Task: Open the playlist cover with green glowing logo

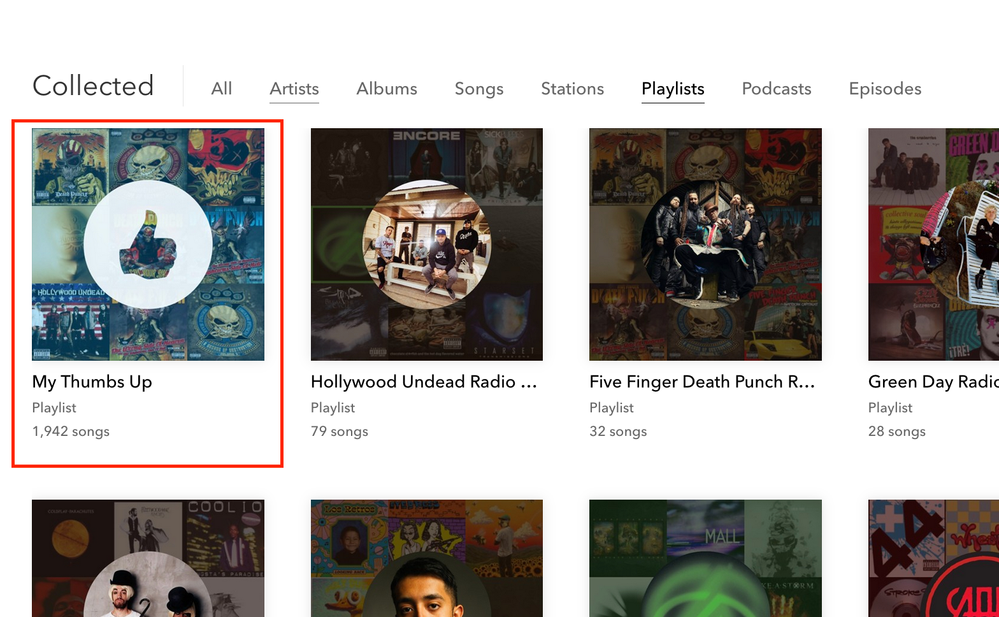Action: pyautogui.click(x=705, y=558)
